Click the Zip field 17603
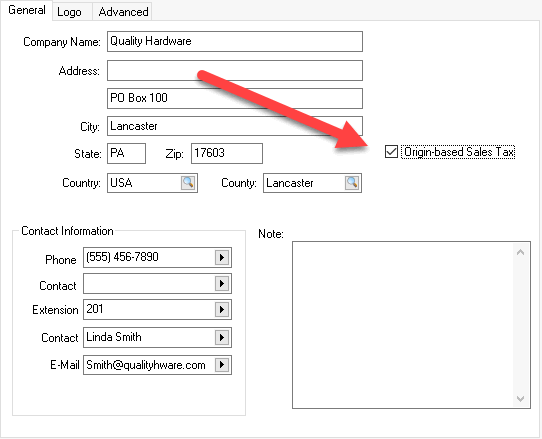 click(x=227, y=153)
